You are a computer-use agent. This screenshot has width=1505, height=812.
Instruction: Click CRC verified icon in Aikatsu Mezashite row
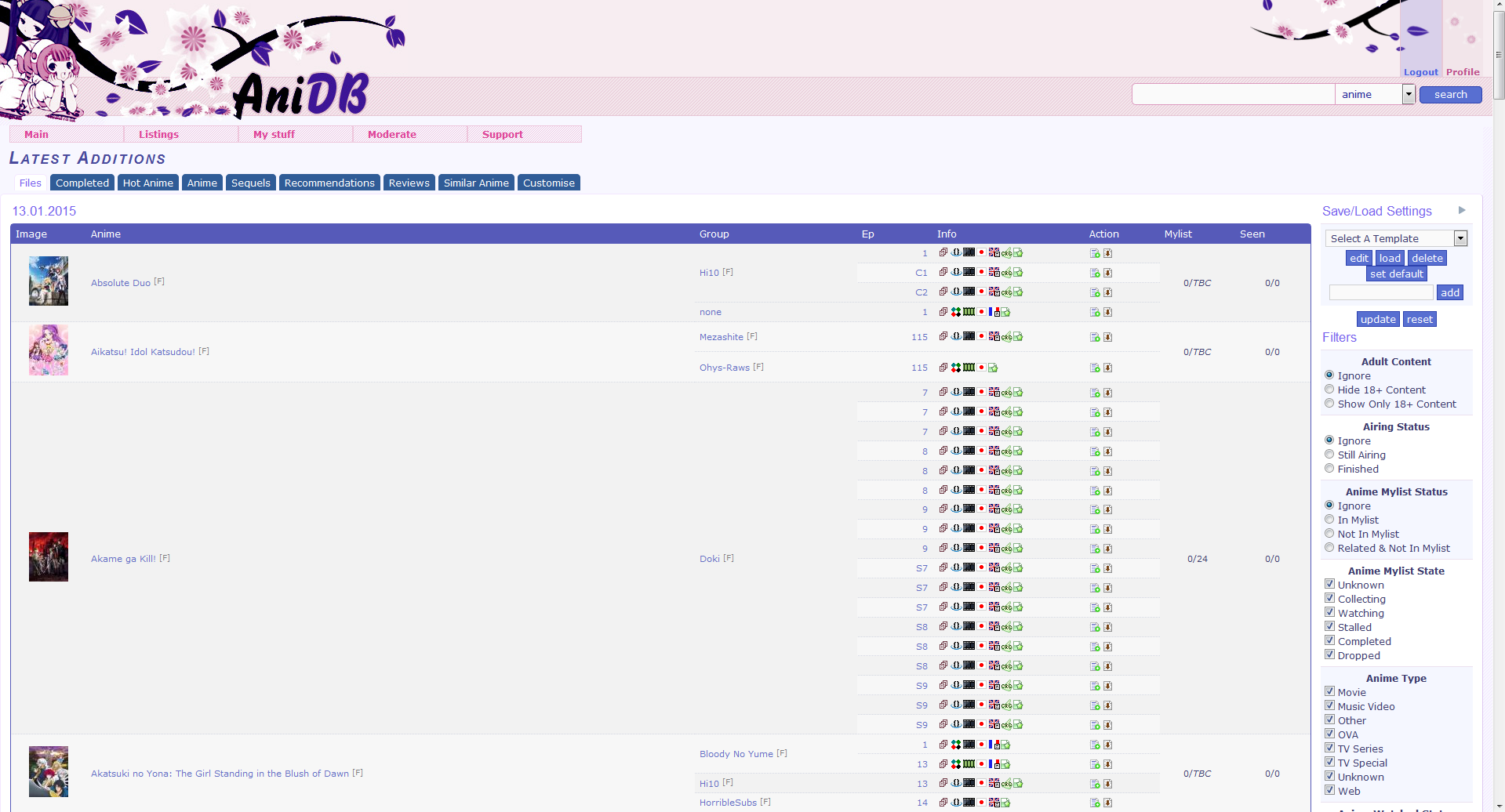[1006, 336]
